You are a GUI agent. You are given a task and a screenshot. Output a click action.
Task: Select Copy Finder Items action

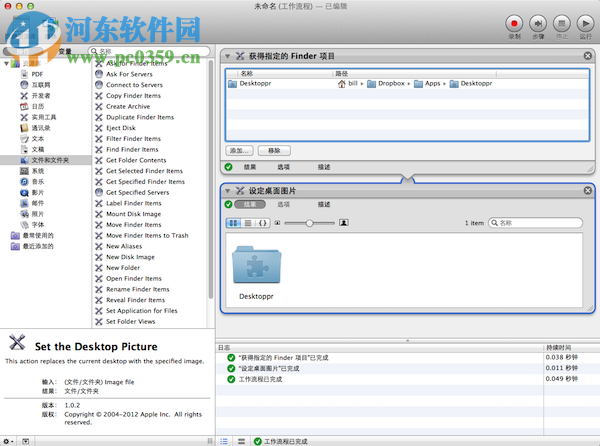[x=133, y=96]
